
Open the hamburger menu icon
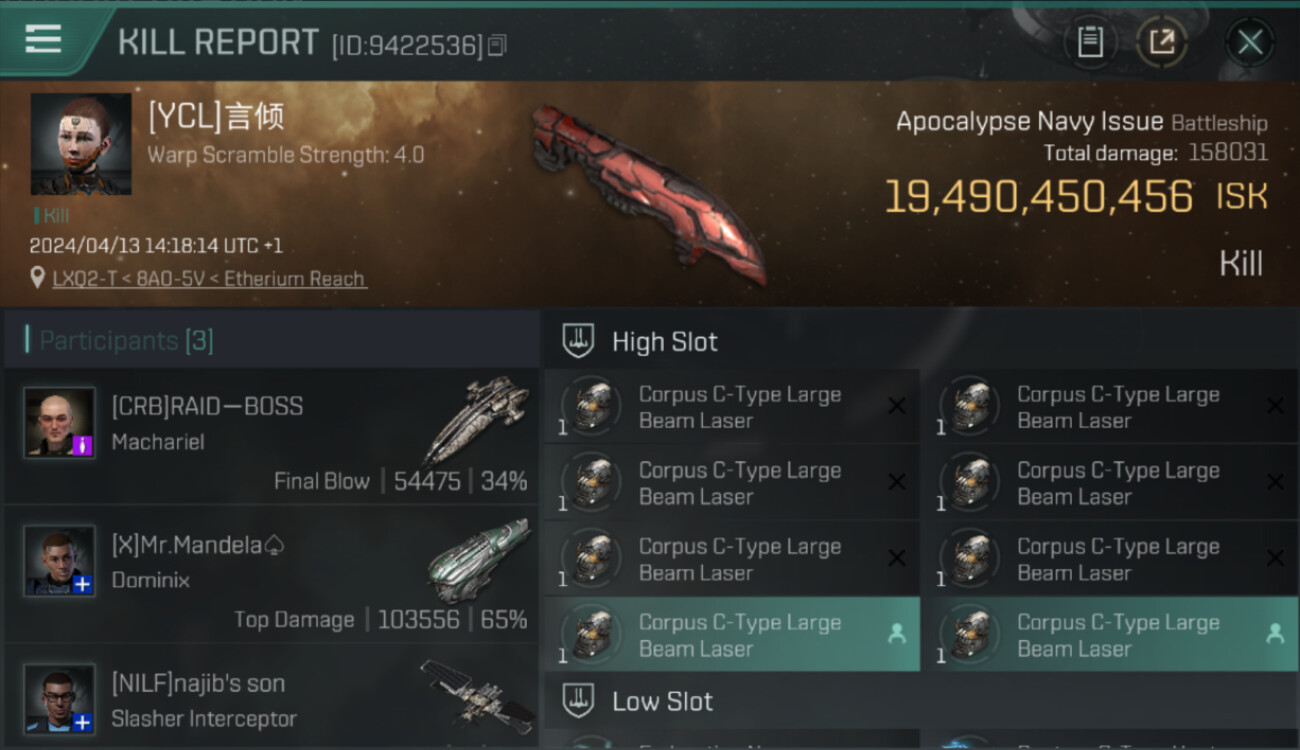click(x=43, y=39)
